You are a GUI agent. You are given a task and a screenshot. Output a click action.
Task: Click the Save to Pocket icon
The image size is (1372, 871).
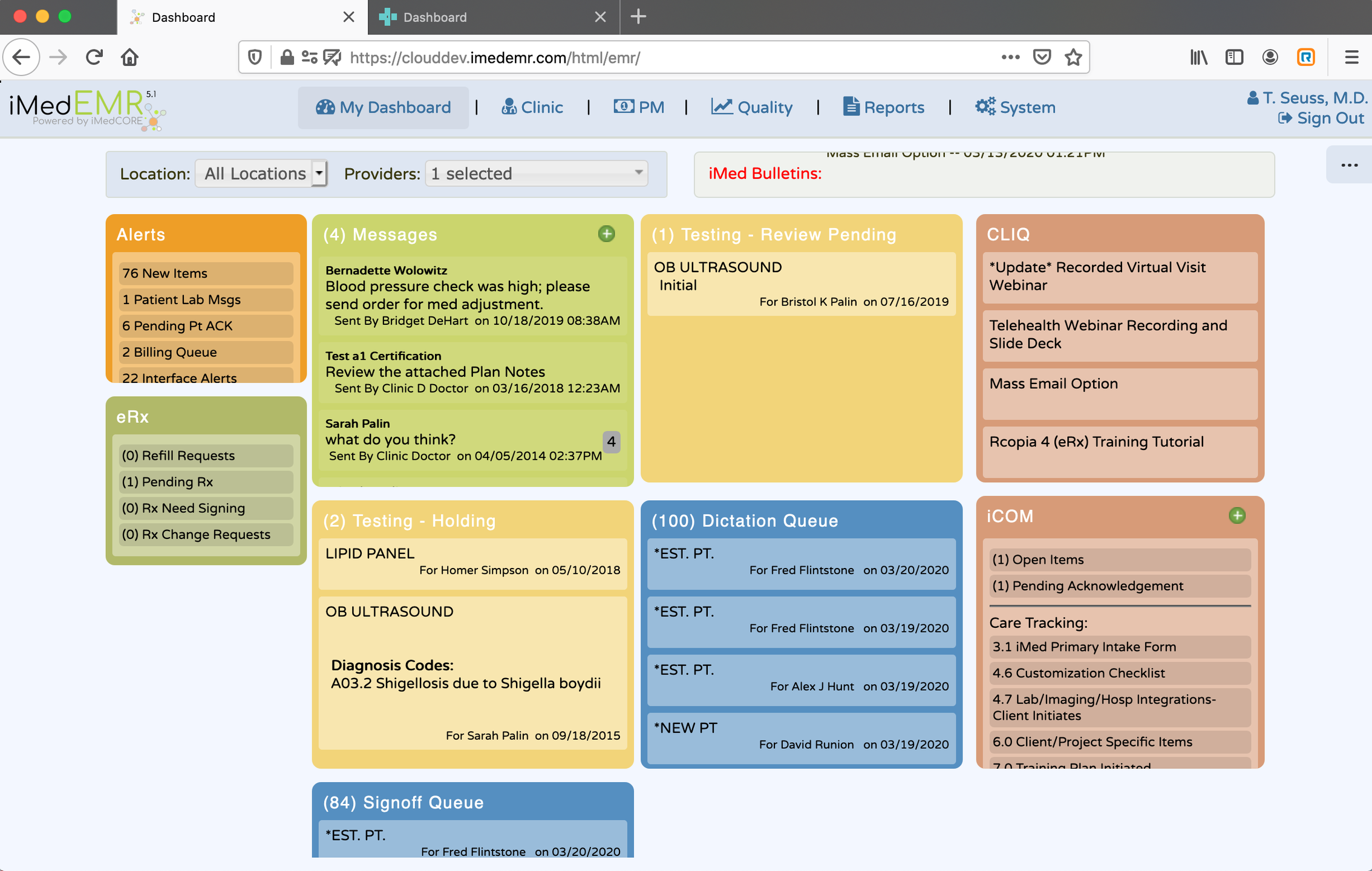(x=1042, y=57)
